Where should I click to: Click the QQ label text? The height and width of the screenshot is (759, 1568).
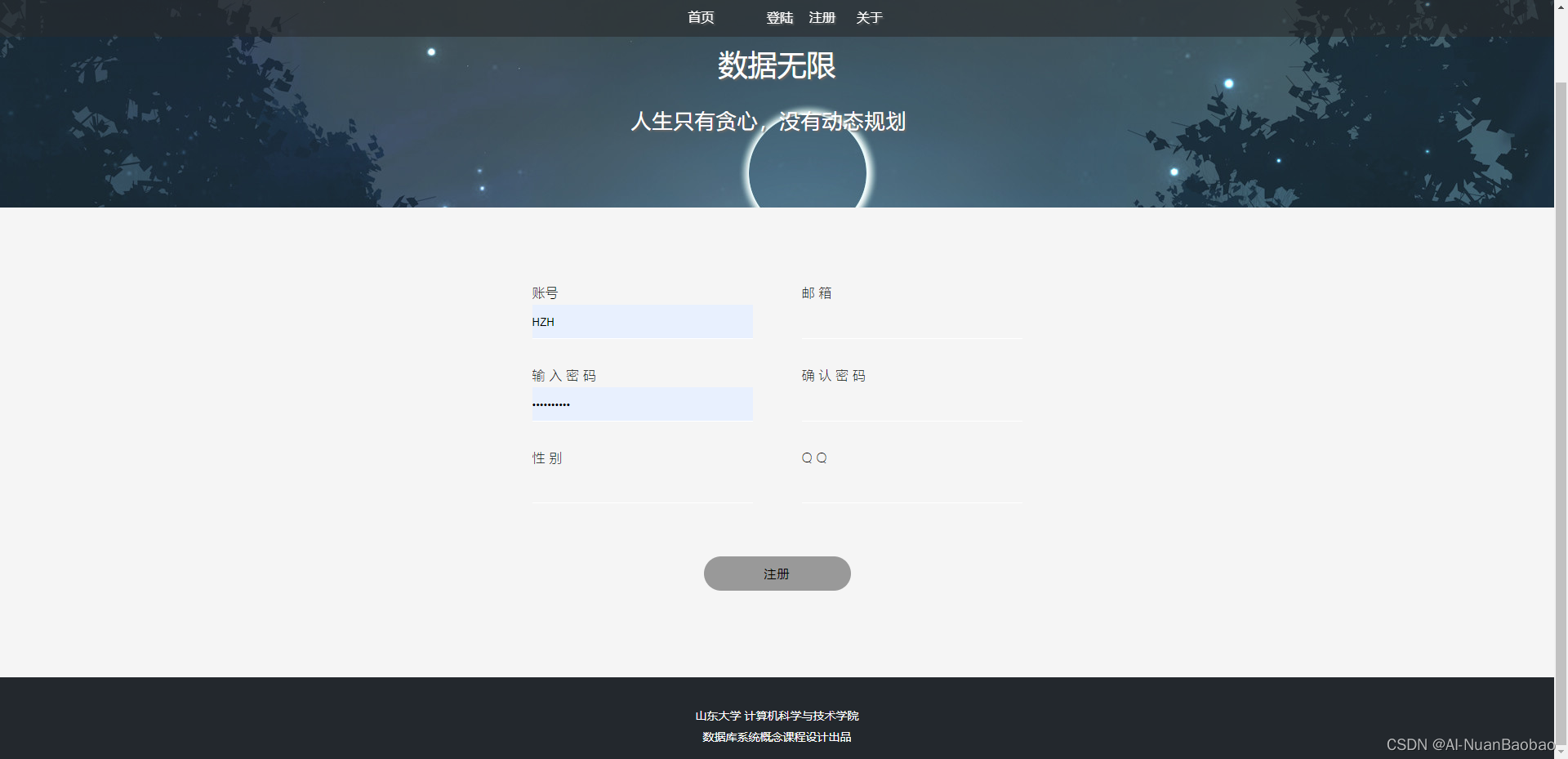[814, 458]
